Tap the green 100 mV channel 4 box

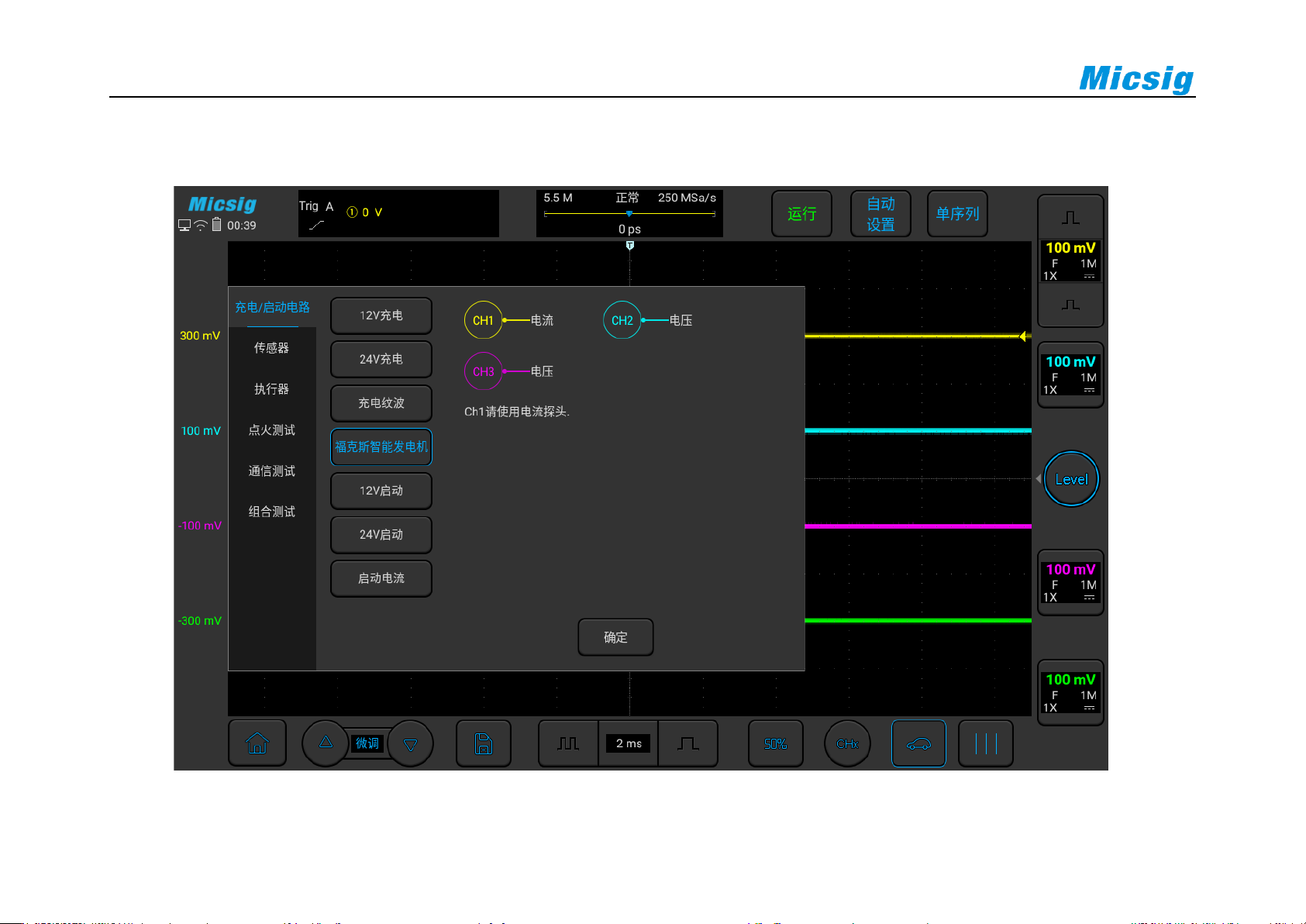pos(1070,692)
